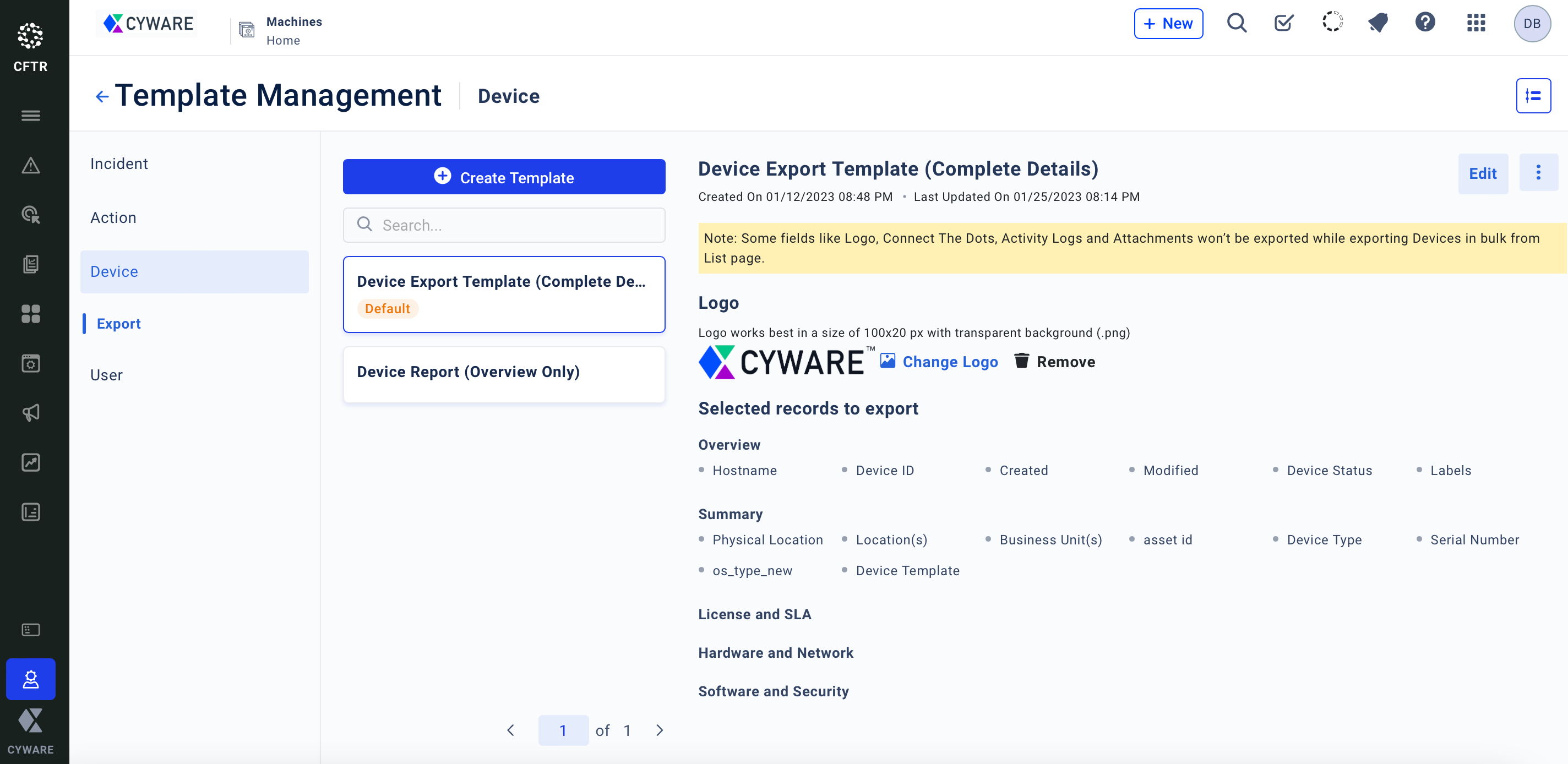Select the Incident template category
The width and height of the screenshot is (1568, 764).
119,164
